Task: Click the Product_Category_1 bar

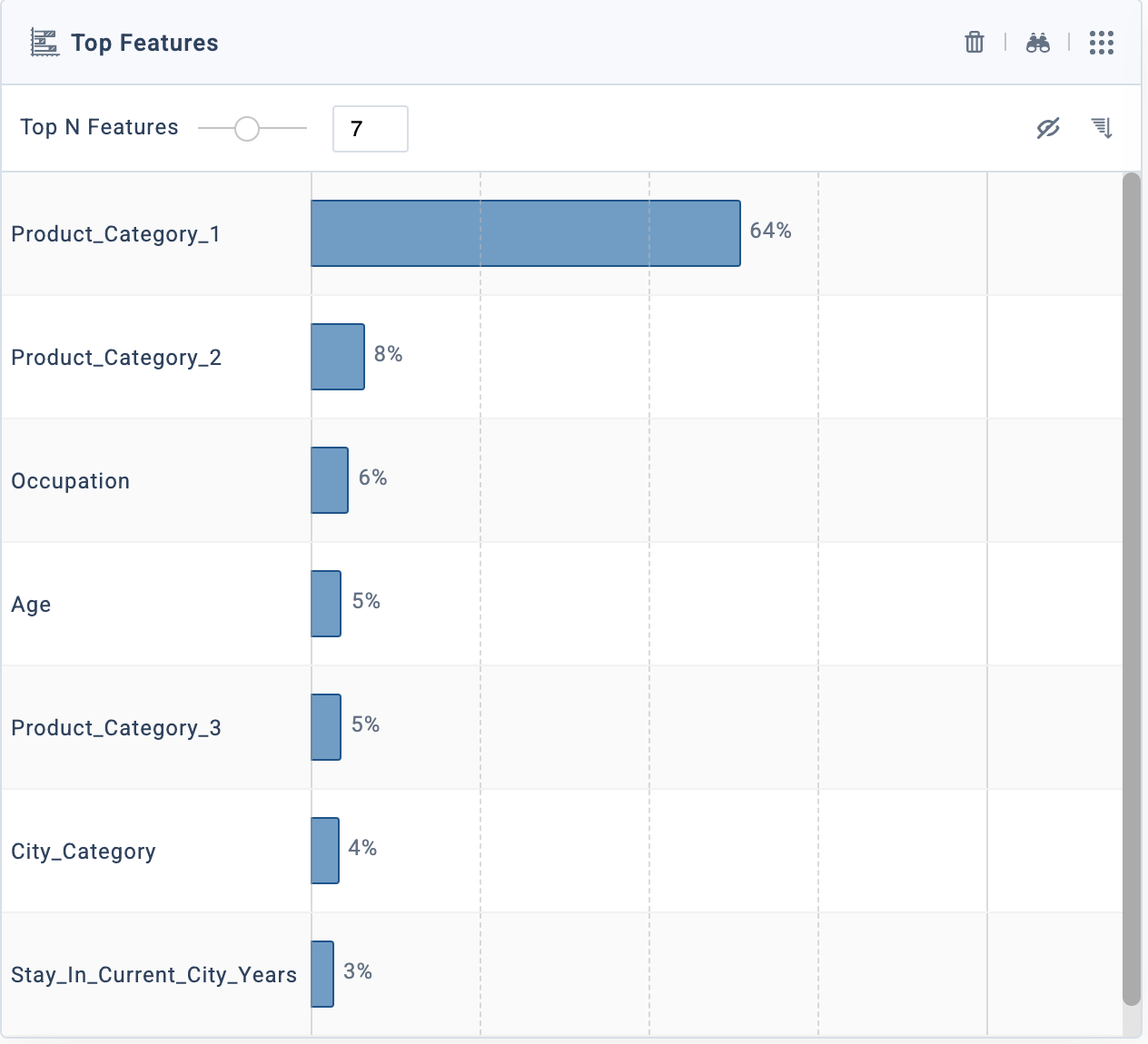Action: pyautogui.click(x=525, y=233)
